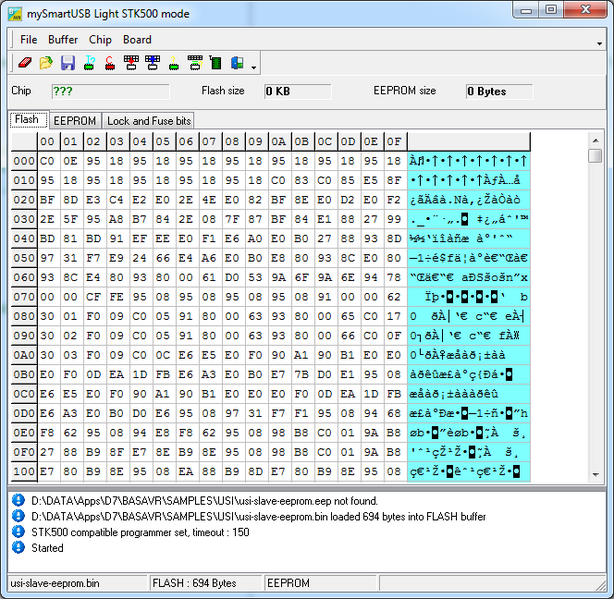Write buffer to chip (red arrow icon)
Image resolution: width=614 pixels, height=599 pixels.
click(131, 63)
